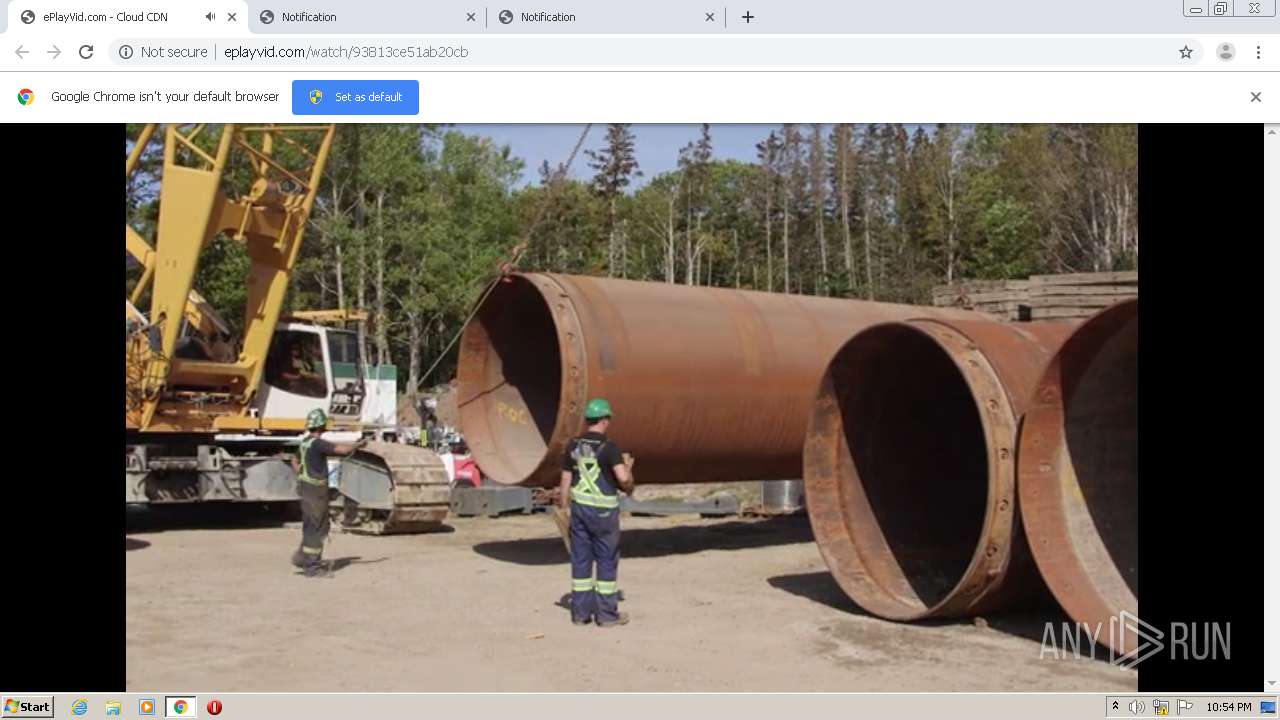
Task: Restore down the Chrome window
Action: tap(1221, 8)
